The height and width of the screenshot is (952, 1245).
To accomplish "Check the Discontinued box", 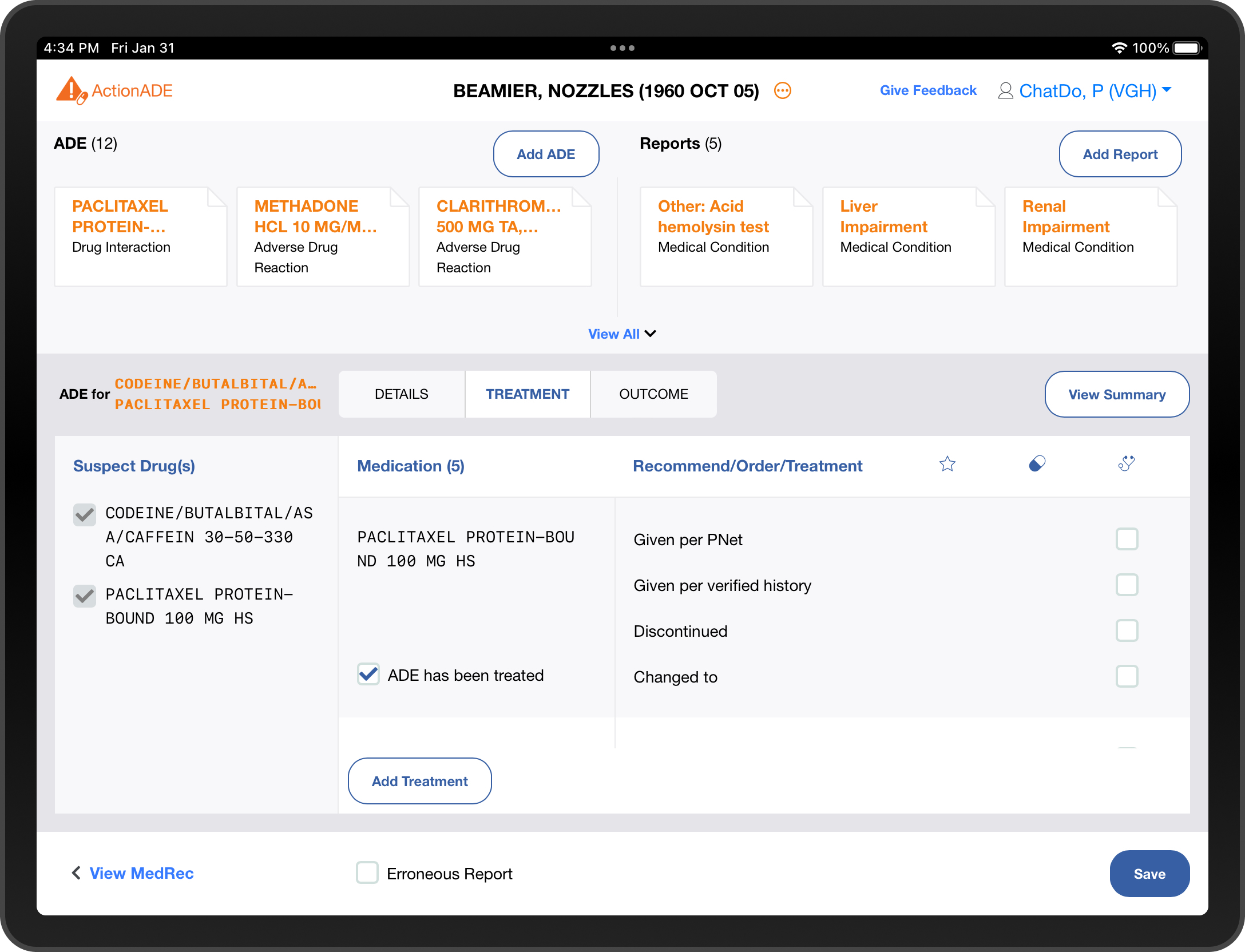I will 1127,630.
